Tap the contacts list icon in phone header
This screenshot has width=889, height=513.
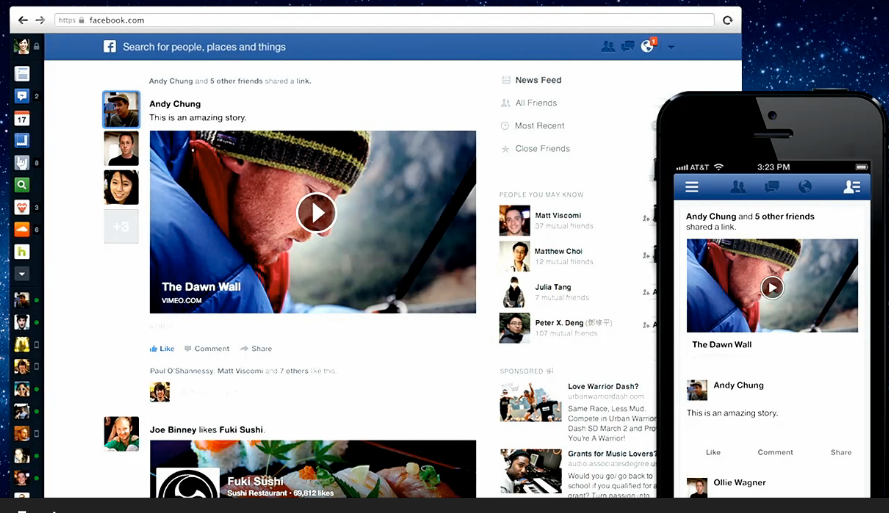click(852, 186)
